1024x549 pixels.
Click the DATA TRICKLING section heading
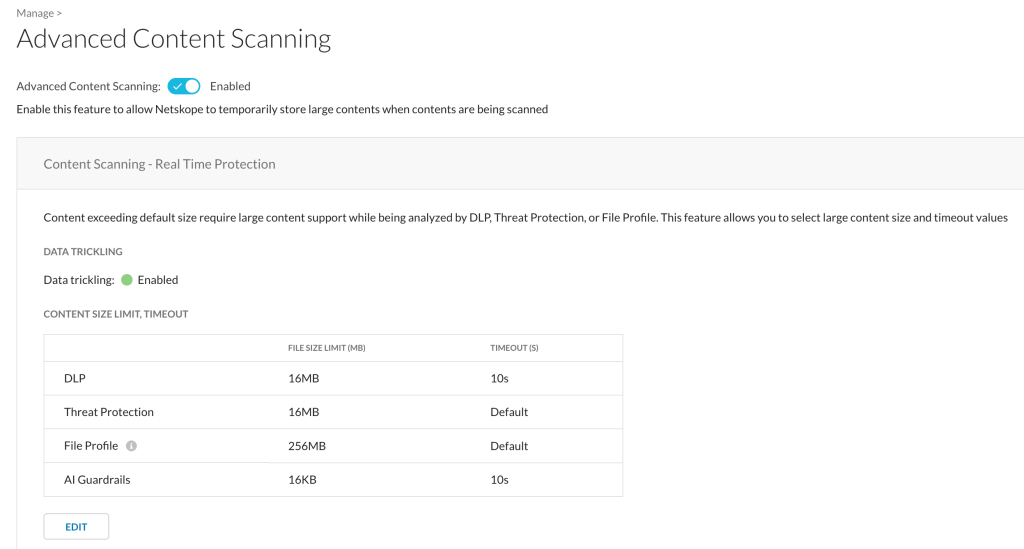(83, 251)
